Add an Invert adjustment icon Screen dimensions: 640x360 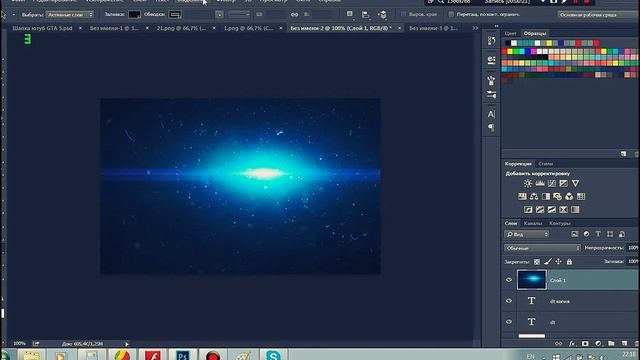point(528,209)
